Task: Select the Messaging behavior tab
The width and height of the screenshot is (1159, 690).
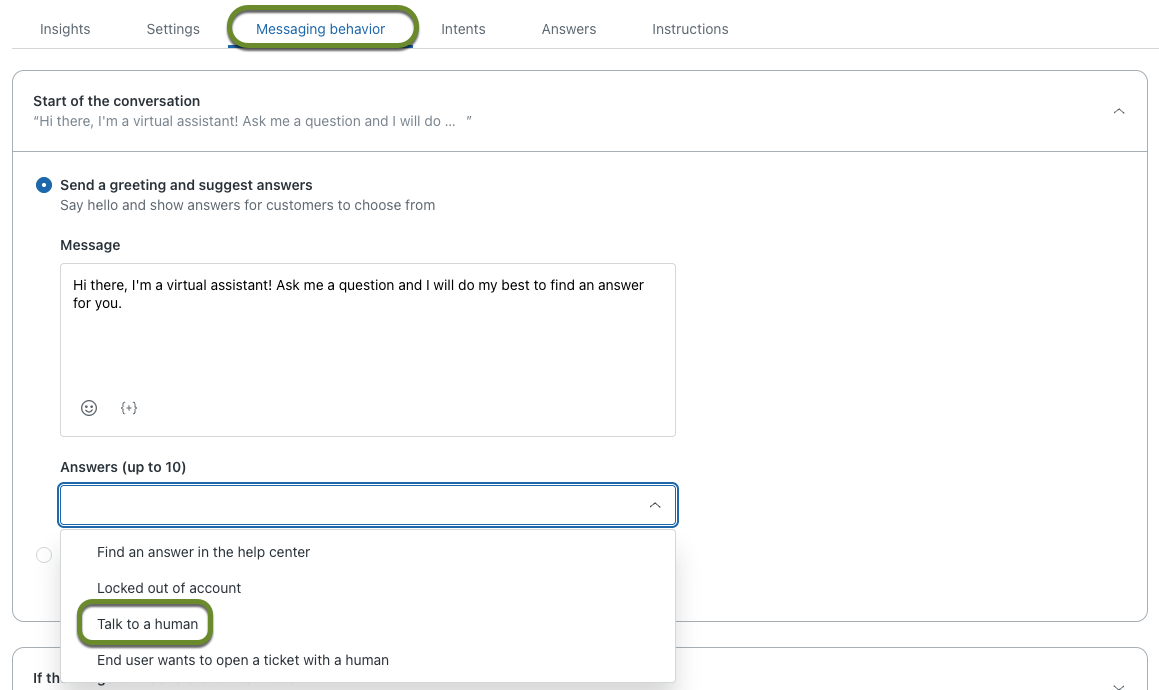Action: coord(320,29)
